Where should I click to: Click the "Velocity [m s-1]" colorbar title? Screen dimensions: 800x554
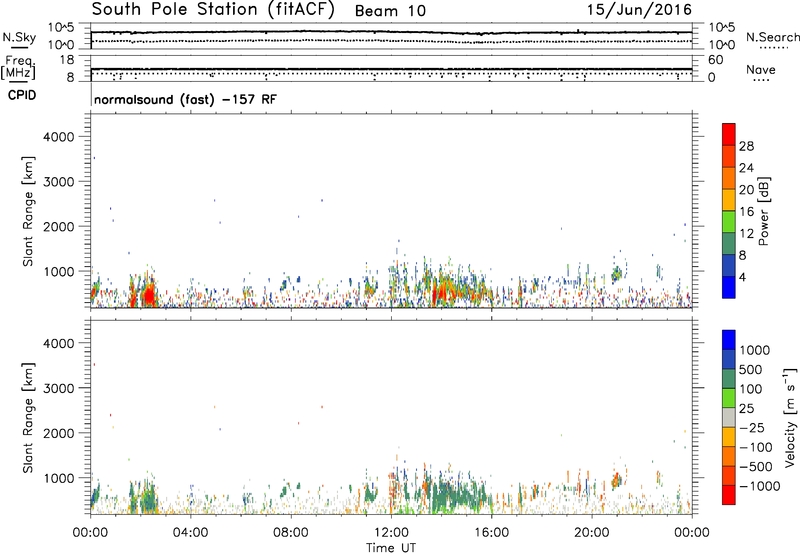(x=790, y=417)
